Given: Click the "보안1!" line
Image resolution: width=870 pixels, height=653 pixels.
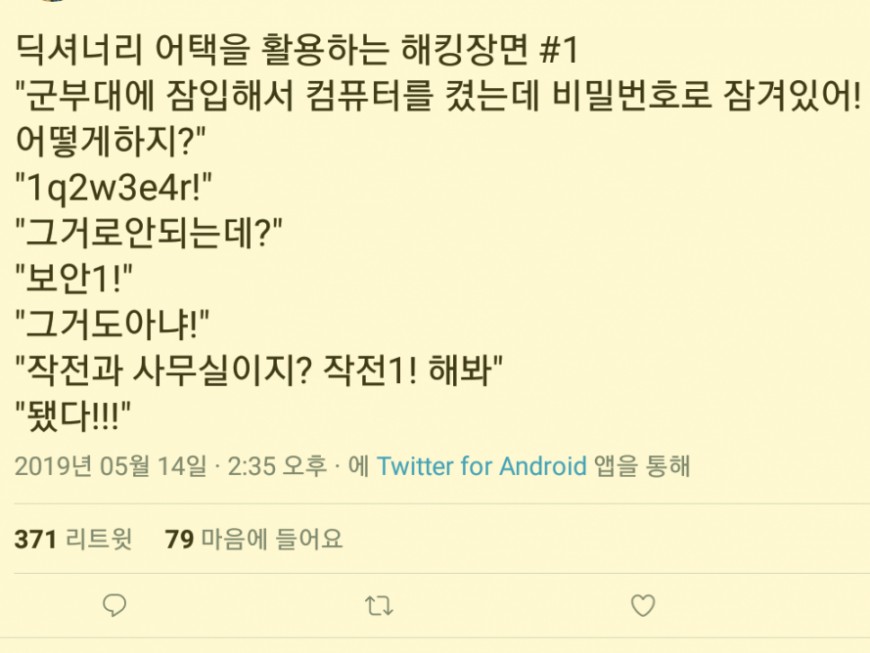Looking at the screenshot, I should tap(74, 279).
